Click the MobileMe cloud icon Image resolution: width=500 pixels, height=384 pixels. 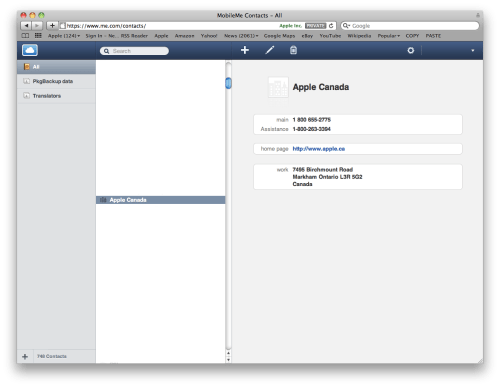tap(30, 50)
